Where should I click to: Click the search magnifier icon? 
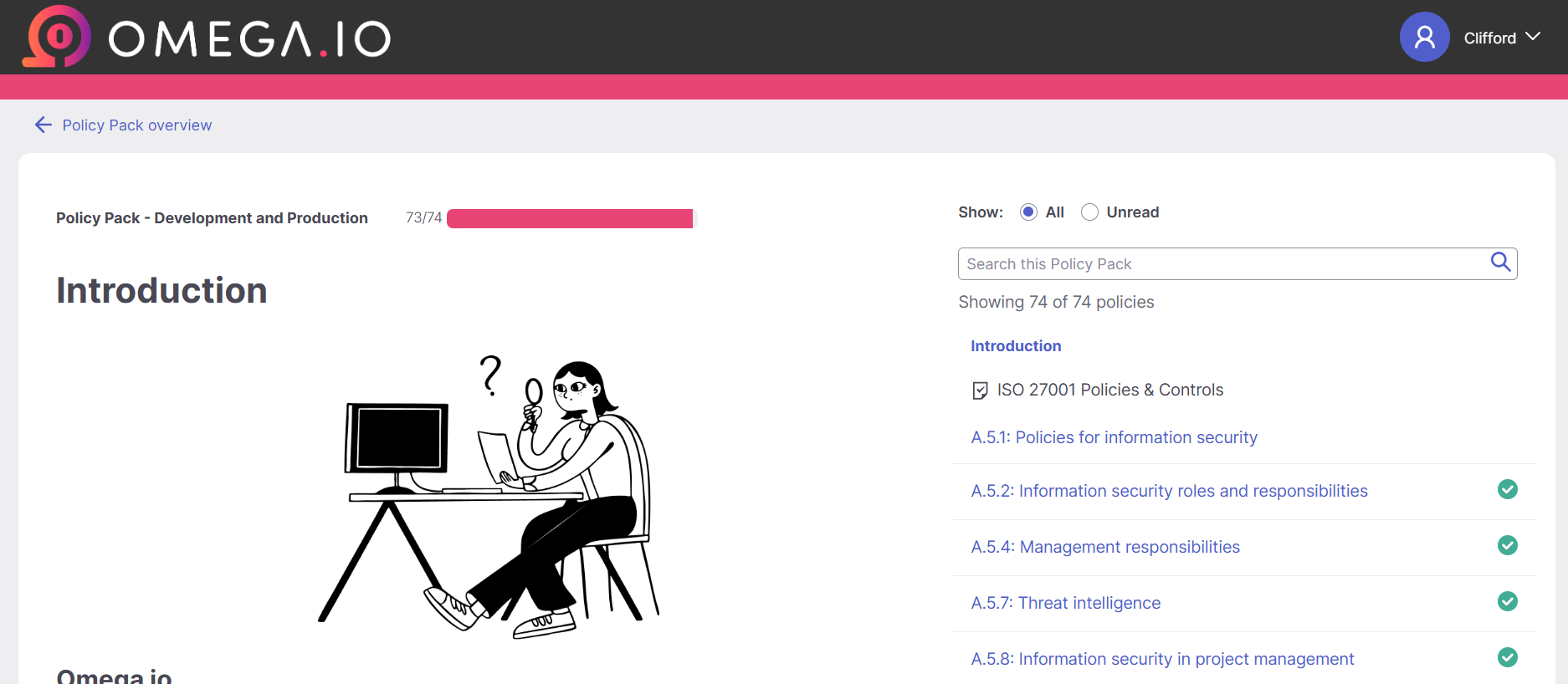coord(1501,263)
